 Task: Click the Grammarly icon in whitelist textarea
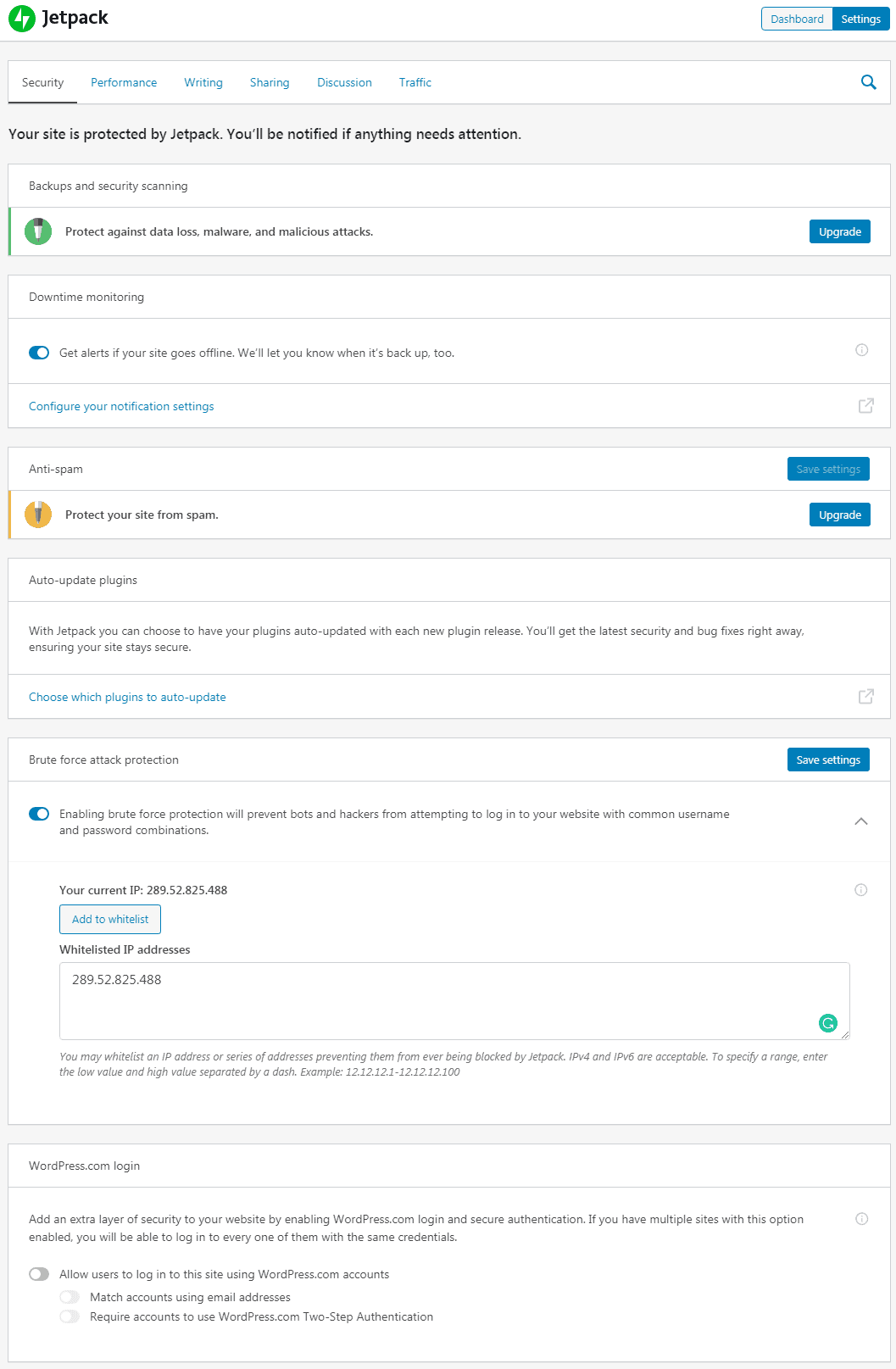pyautogui.click(x=828, y=1023)
